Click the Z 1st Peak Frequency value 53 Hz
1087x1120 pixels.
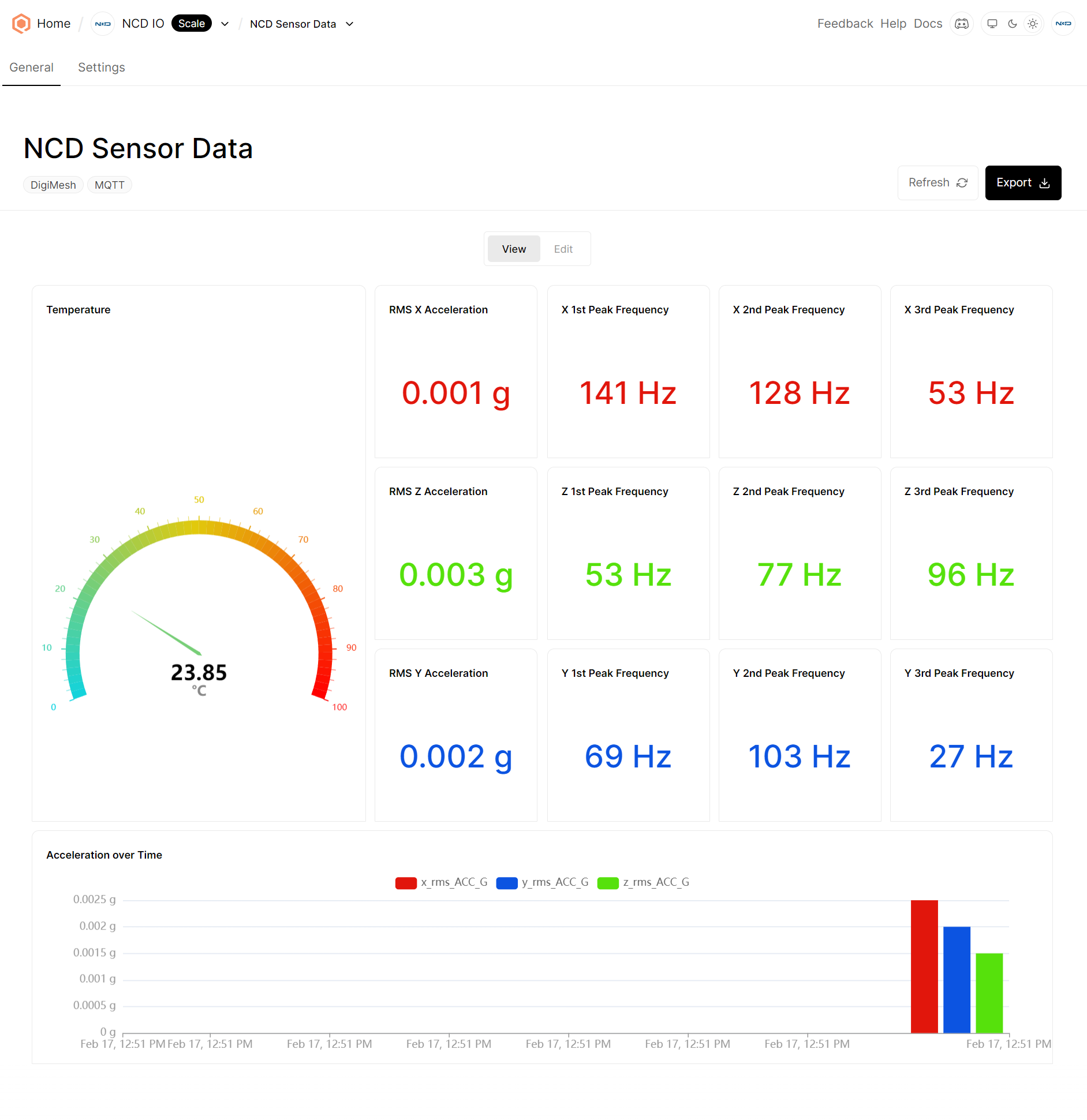(628, 575)
